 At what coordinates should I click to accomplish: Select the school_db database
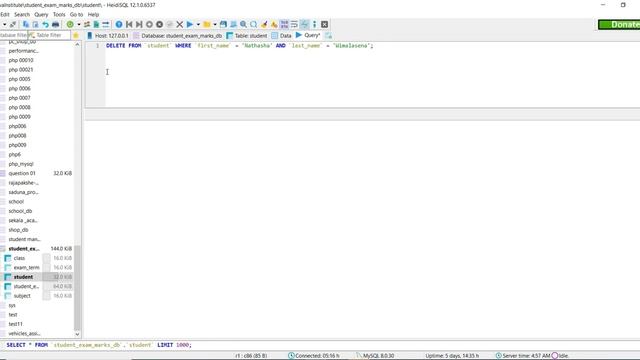point(20,211)
